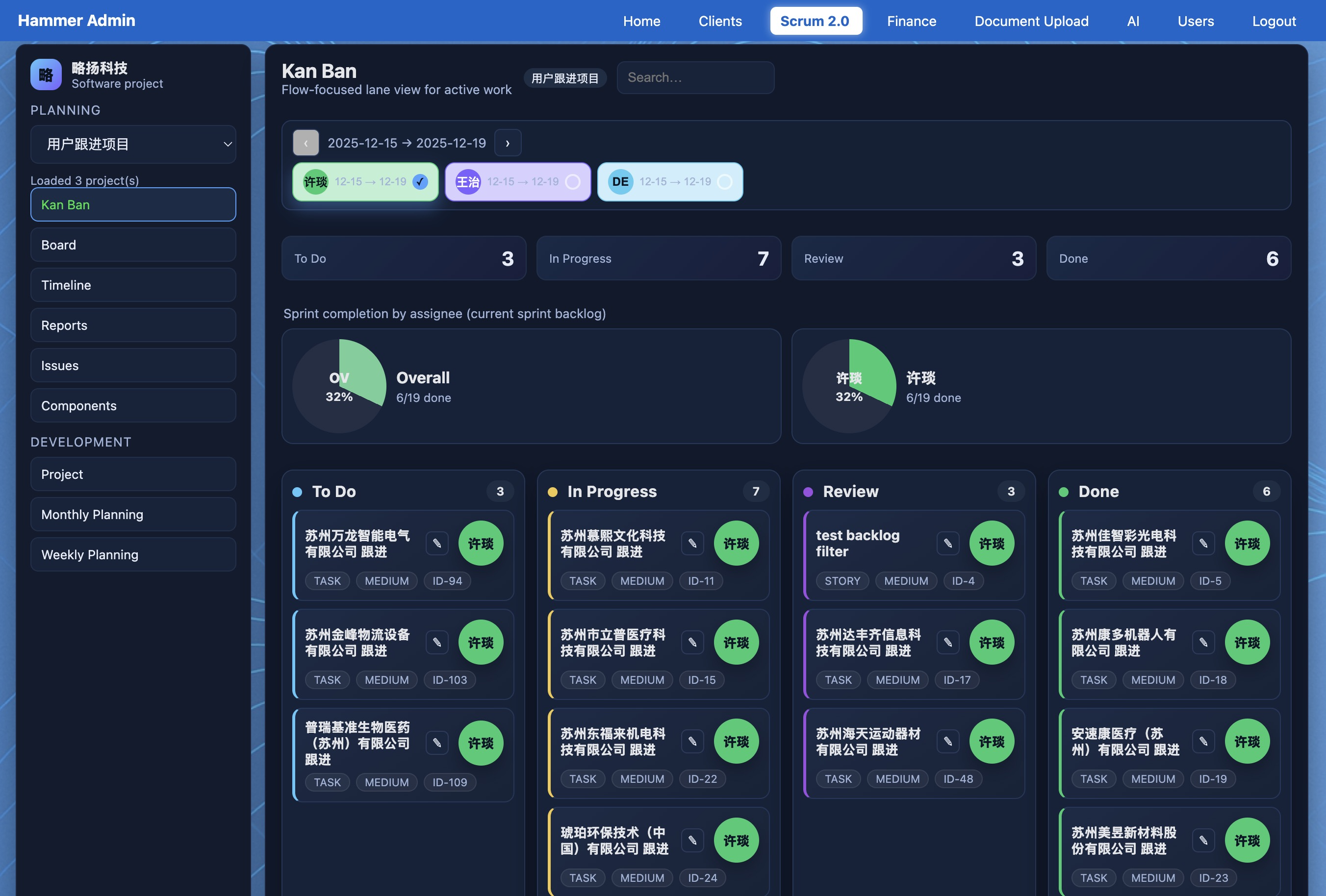Open Reports in sidebar
The height and width of the screenshot is (896, 1326).
[x=133, y=325]
